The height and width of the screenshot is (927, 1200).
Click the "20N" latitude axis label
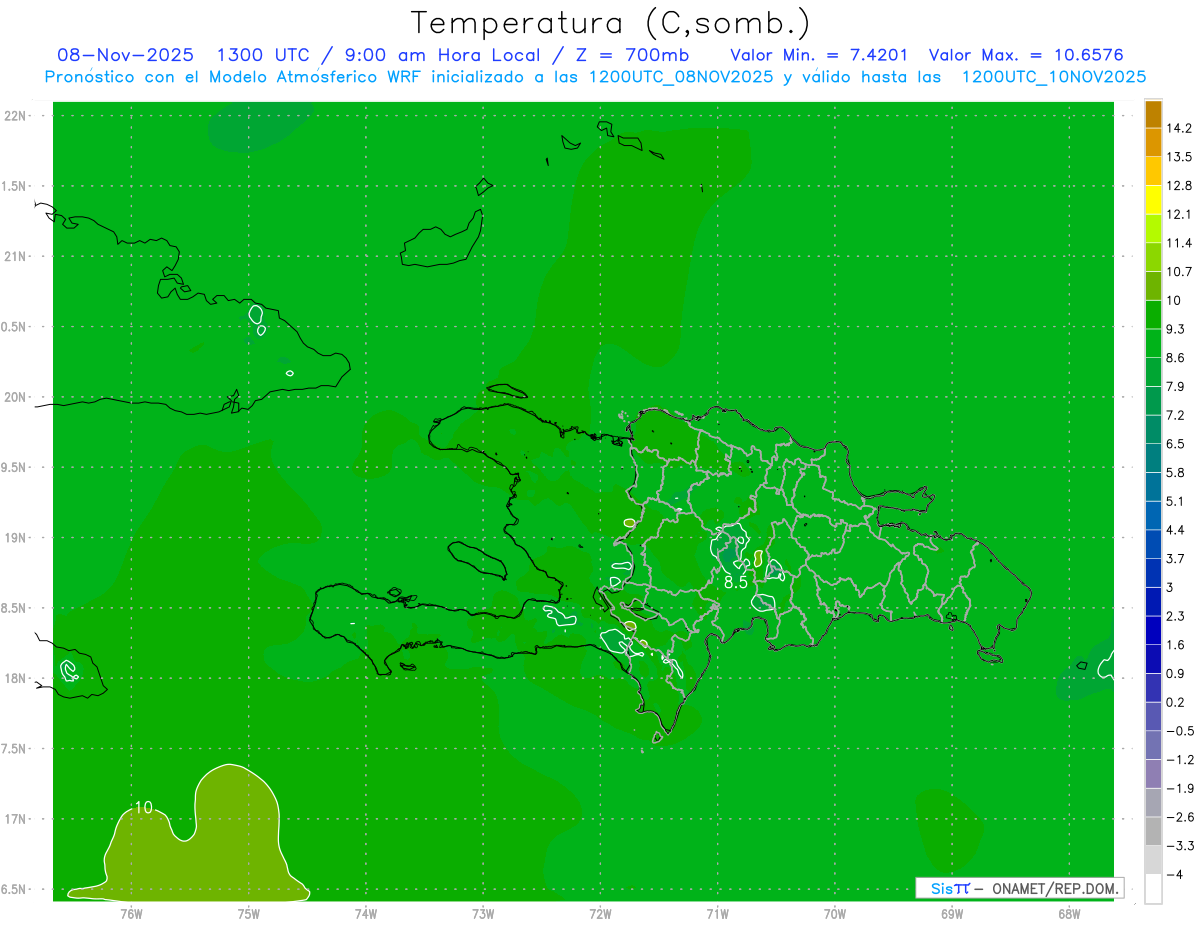(x=16, y=397)
